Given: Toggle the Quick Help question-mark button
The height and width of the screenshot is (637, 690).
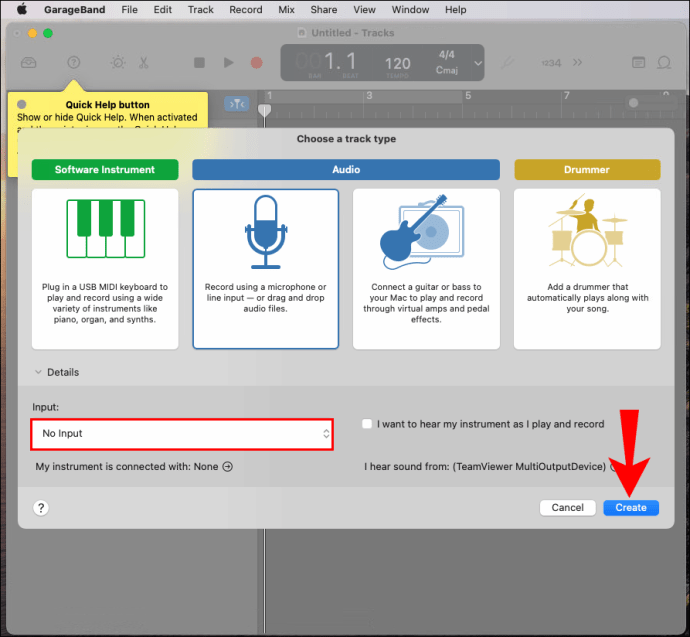Looking at the screenshot, I should point(73,62).
